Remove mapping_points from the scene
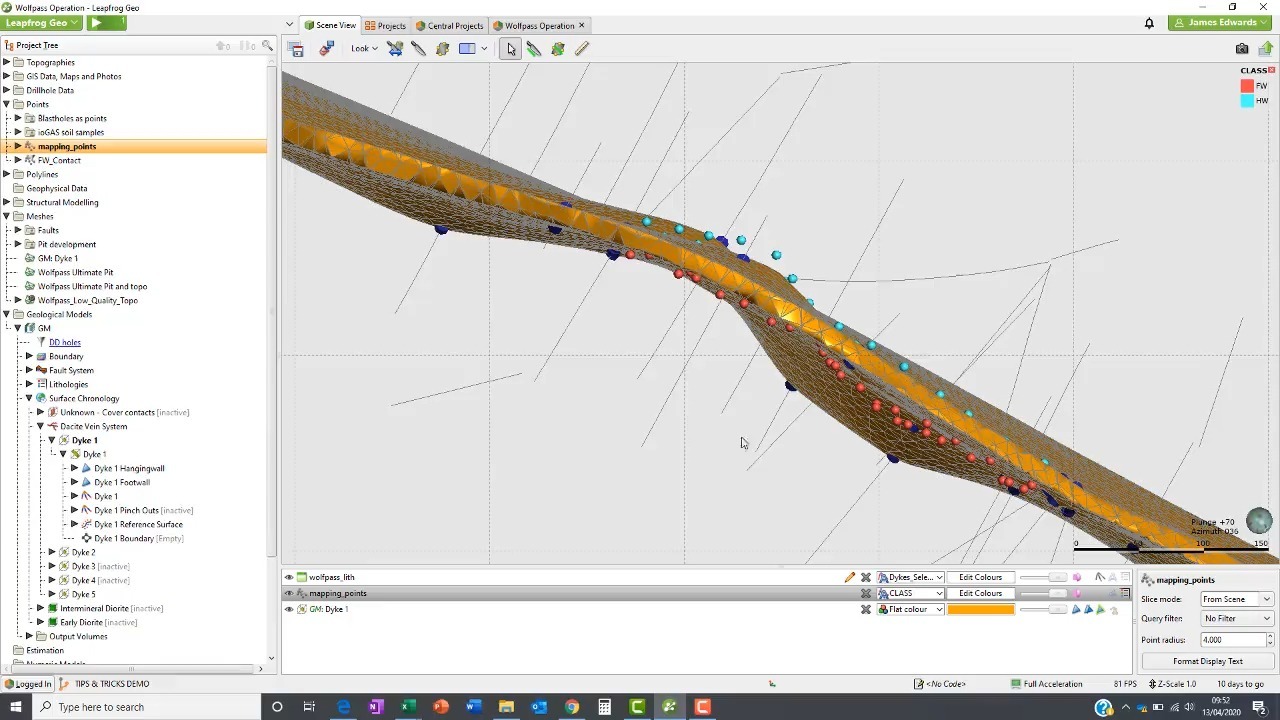 866,593
